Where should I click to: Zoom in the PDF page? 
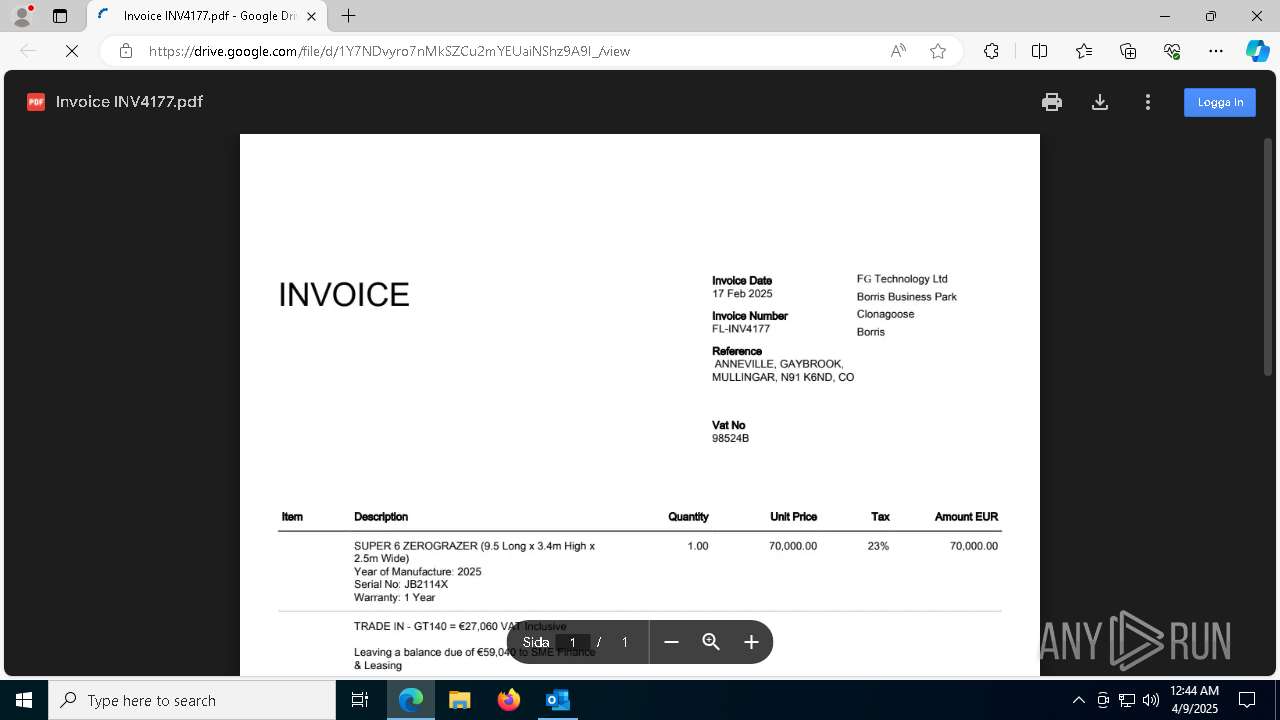pyautogui.click(x=751, y=642)
